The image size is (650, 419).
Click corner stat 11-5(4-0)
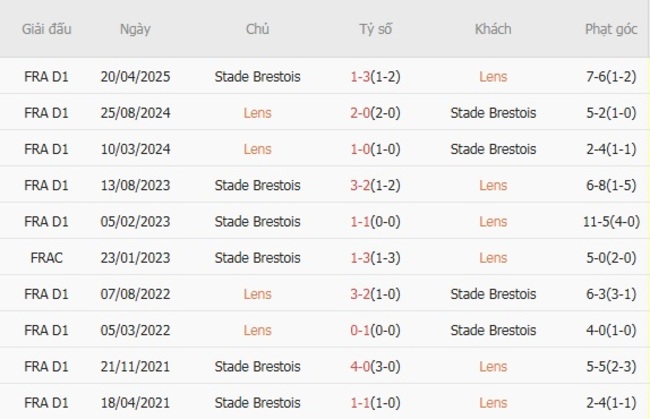click(x=612, y=222)
